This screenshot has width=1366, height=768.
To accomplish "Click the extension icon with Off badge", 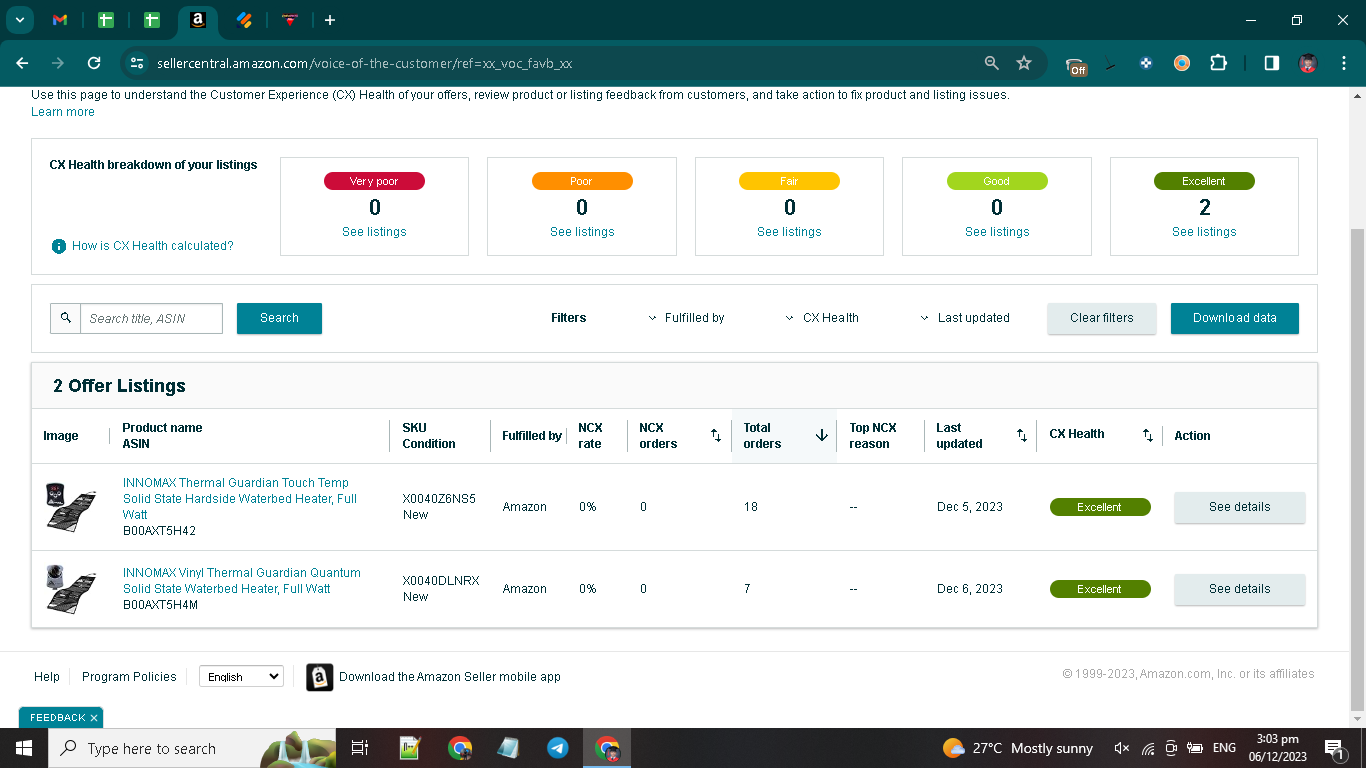I will 1076,65.
